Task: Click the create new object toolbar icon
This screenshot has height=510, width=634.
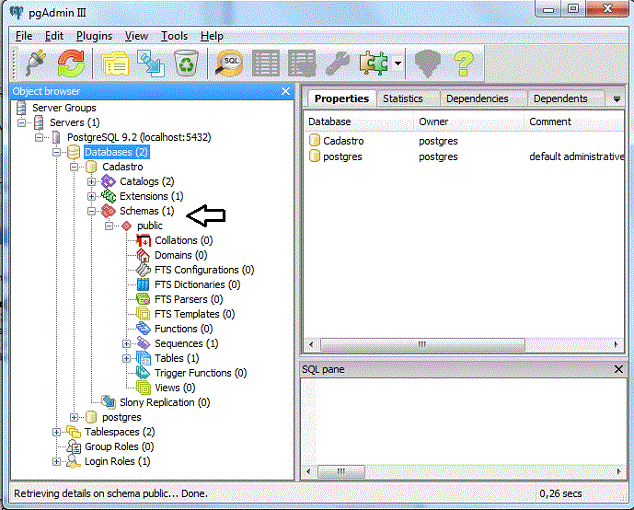Action: [150, 63]
